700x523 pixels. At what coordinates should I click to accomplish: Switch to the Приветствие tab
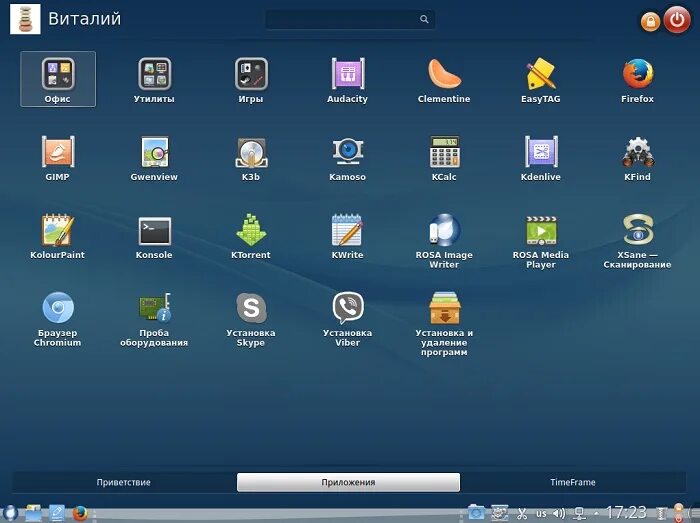click(124, 482)
